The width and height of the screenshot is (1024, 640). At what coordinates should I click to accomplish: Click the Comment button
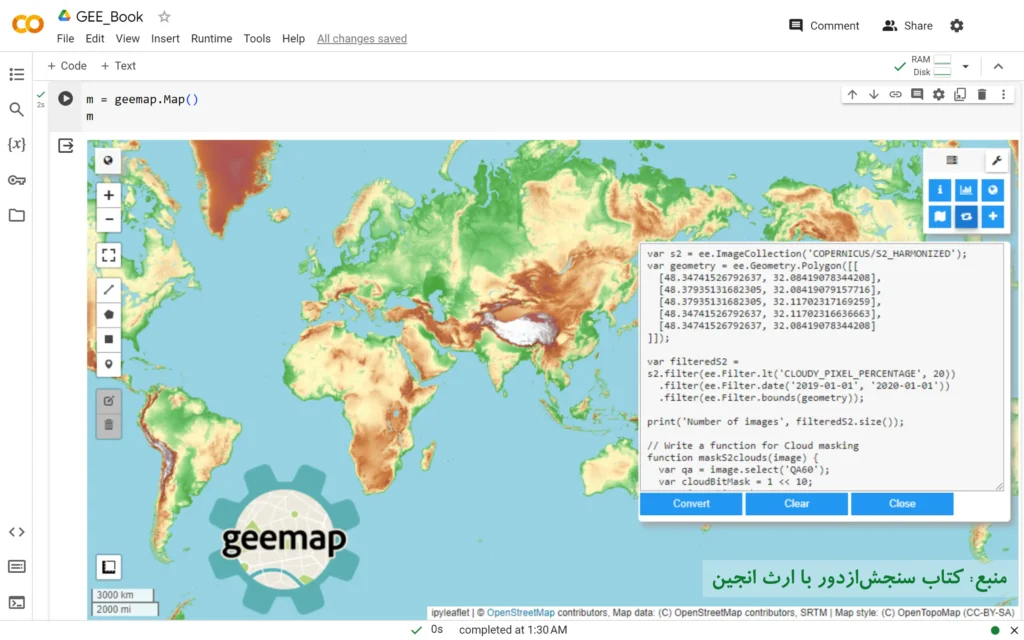pyautogui.click(x=824, y=25)
